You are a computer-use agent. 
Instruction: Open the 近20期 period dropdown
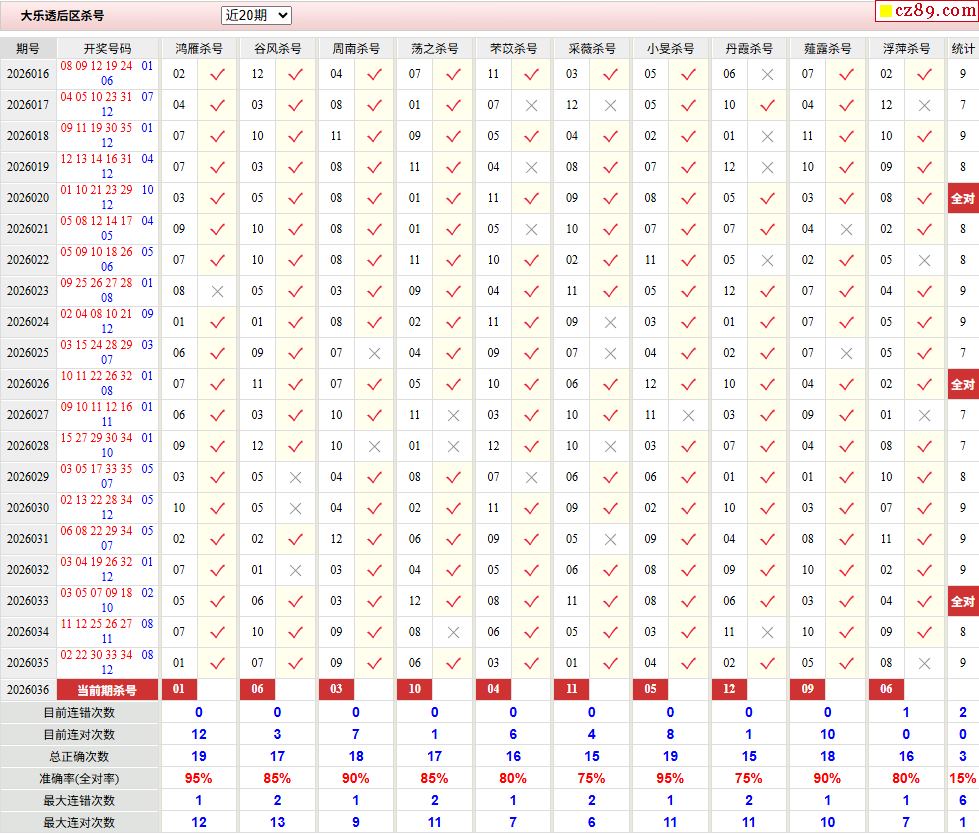point(255,15)
